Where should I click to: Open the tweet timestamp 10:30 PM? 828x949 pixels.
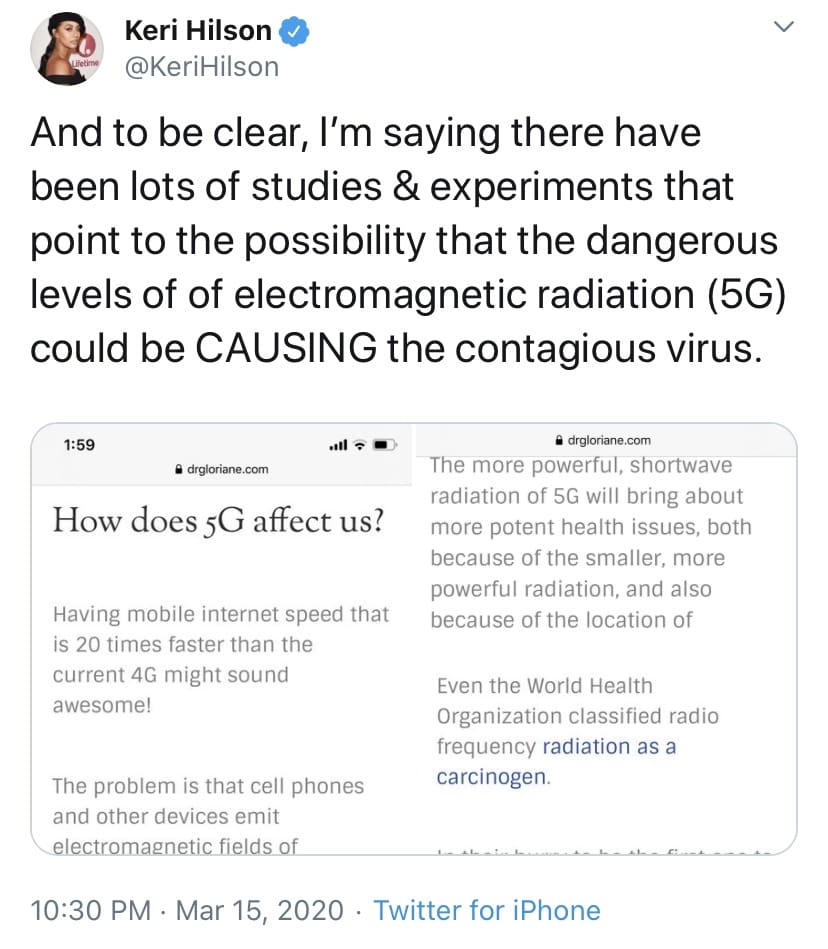[90, 910]
